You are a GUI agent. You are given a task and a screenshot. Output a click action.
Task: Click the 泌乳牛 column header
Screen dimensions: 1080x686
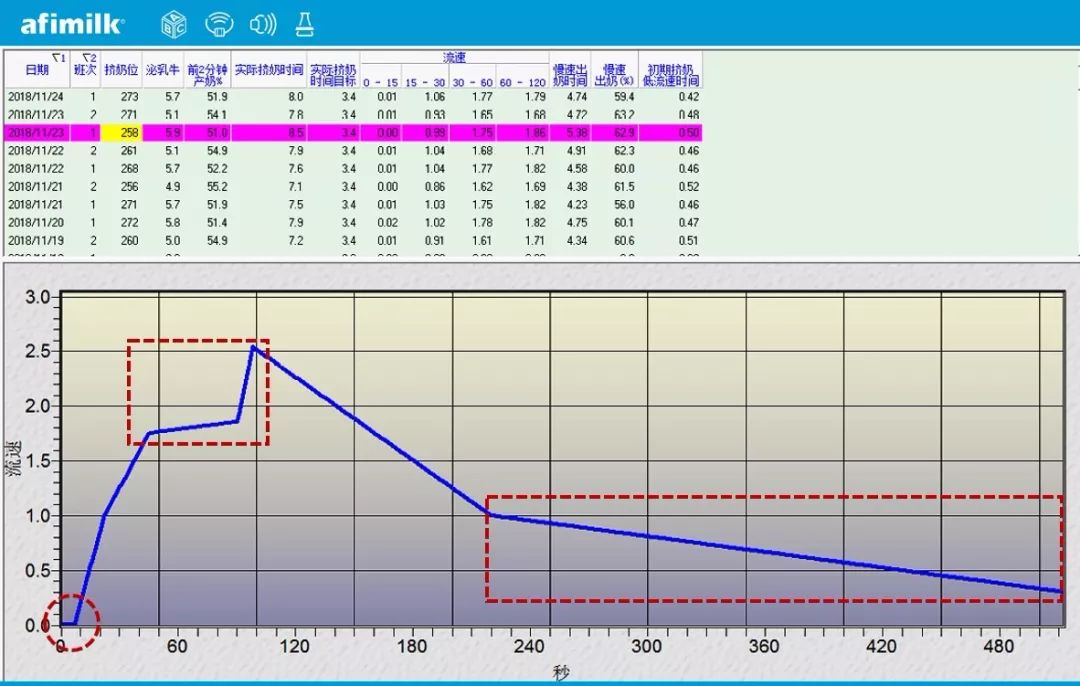click(162, 70)
